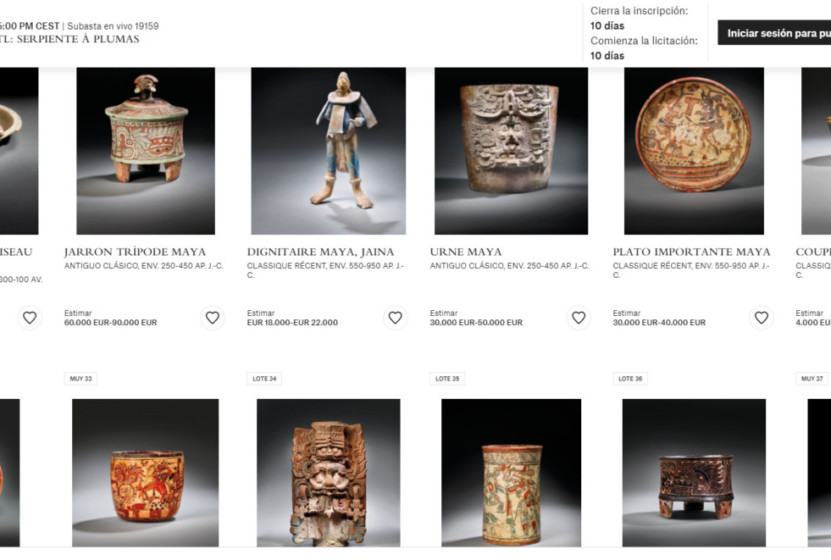Image resolution: width=831 pixels, height=560 pixels.
Task: Open the painted Maya plate image
Action: (694, 151)
